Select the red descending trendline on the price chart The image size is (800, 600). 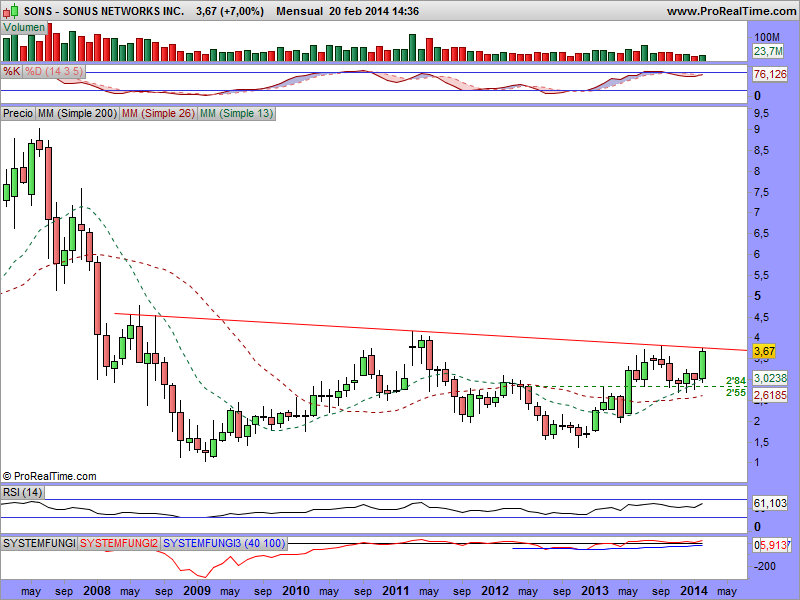coord(430,332)
